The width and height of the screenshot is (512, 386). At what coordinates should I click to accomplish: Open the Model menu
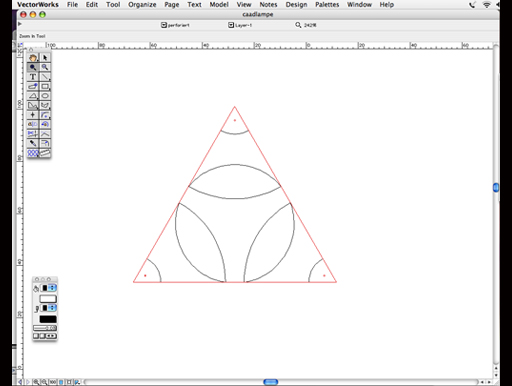[219, 5]
